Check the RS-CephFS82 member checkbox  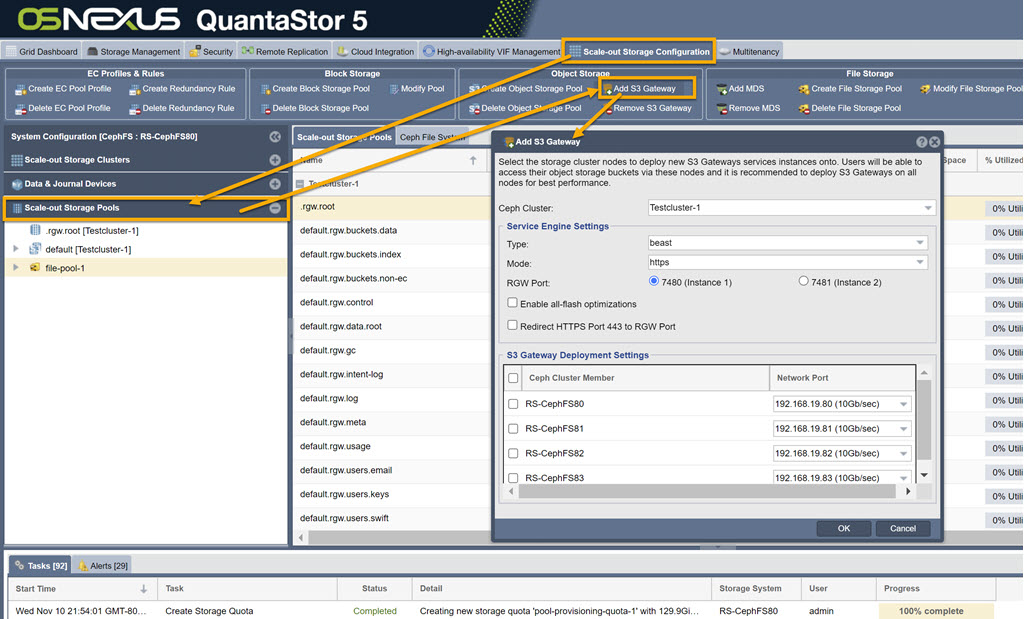513,453
